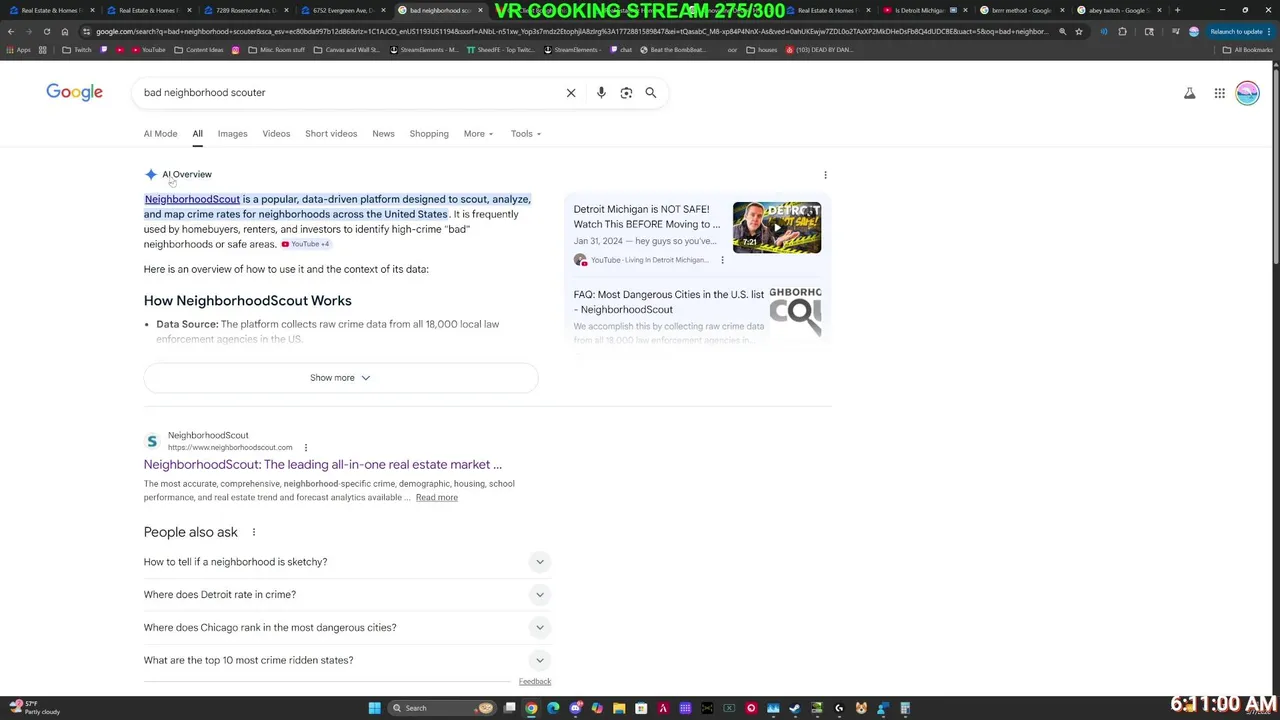Open About this result for neighborhoodscout.com
The height and width of the screenshot is (720, 1280).
tap(306, 447)
